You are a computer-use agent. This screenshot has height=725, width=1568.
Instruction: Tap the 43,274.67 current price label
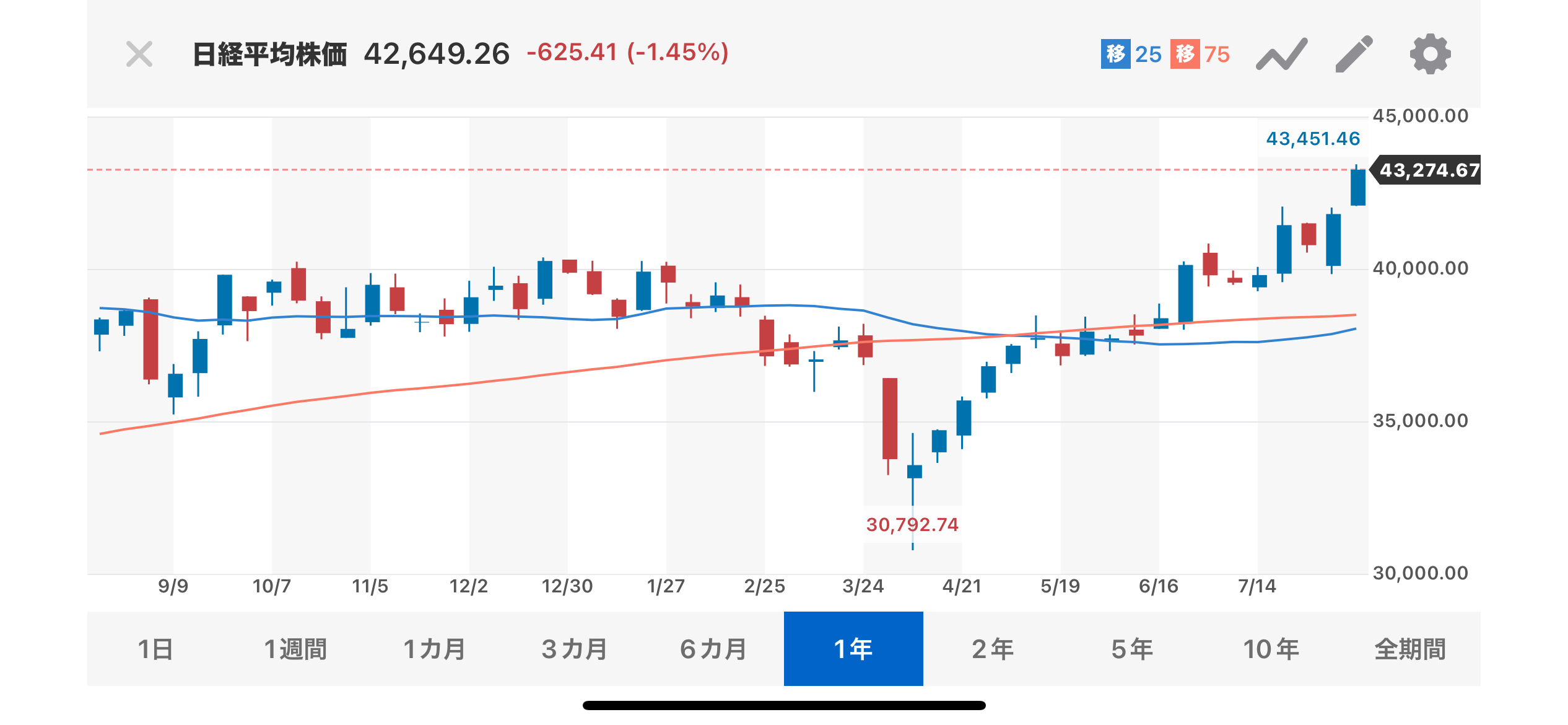[1429, 170]
